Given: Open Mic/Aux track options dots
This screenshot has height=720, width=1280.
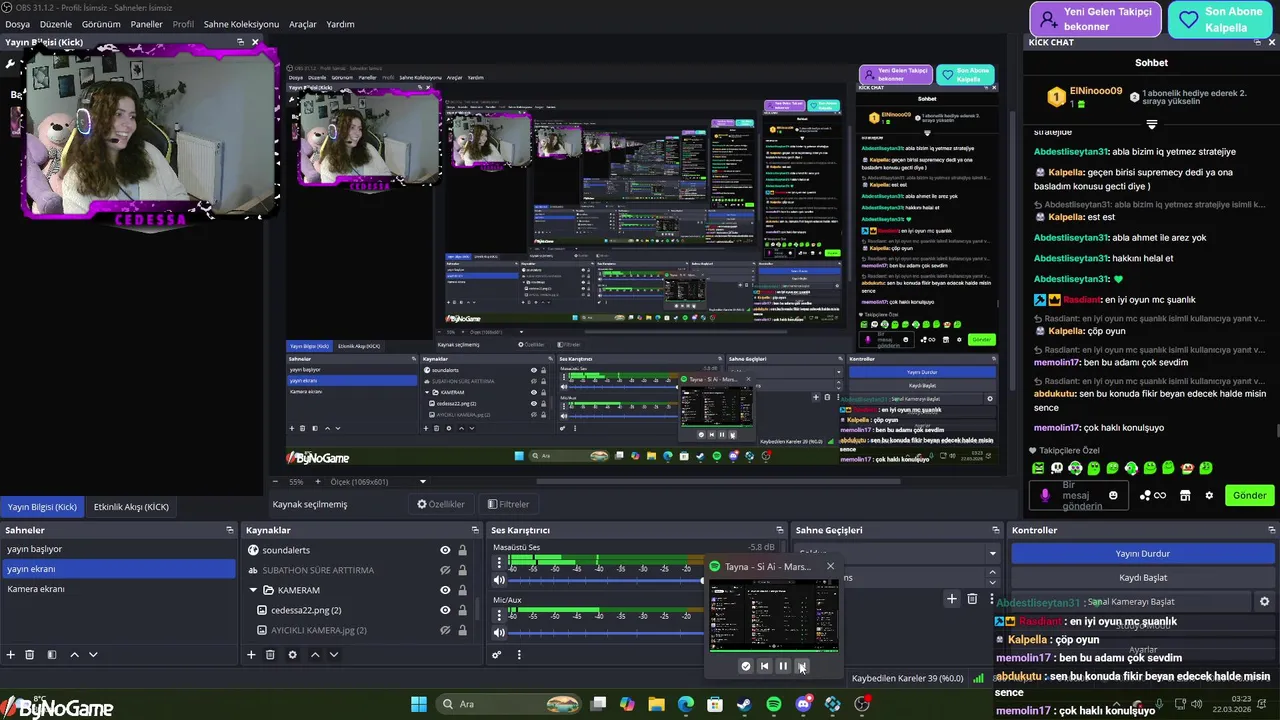Looking at the screenshot, I should coord(499,616).
